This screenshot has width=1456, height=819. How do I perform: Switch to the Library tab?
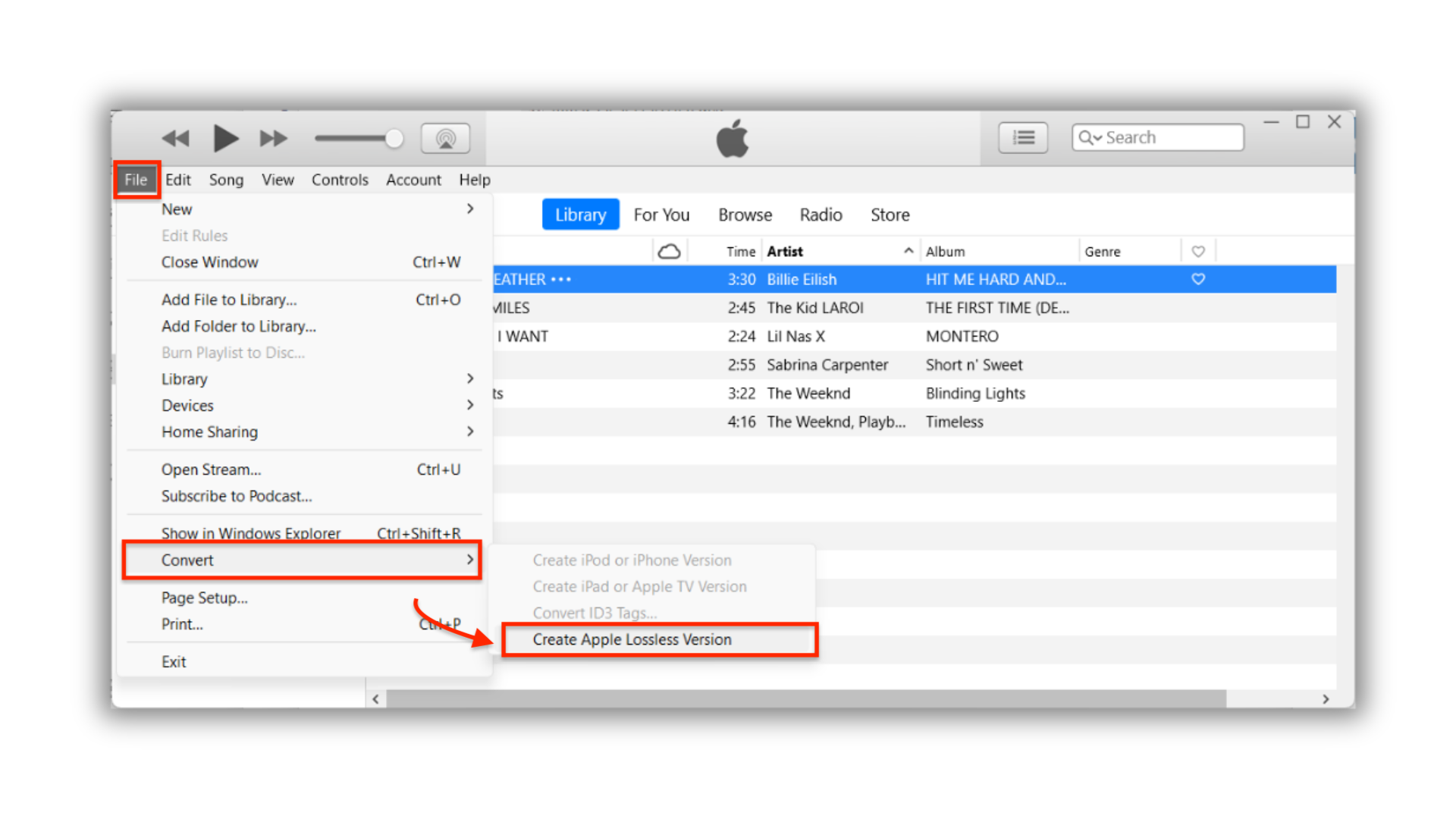click(580, 215)
